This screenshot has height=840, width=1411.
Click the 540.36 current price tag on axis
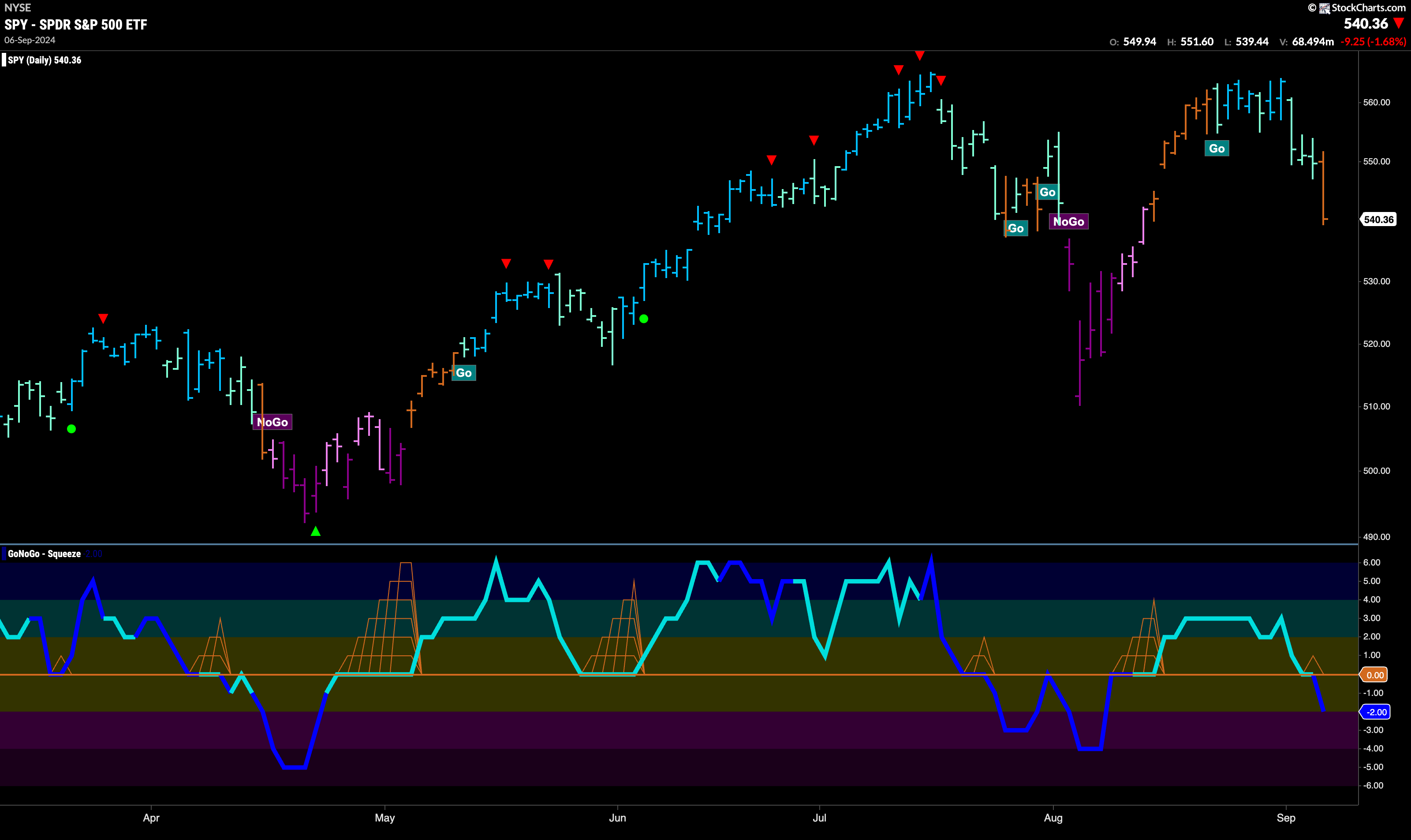(x=1378, y=219)
